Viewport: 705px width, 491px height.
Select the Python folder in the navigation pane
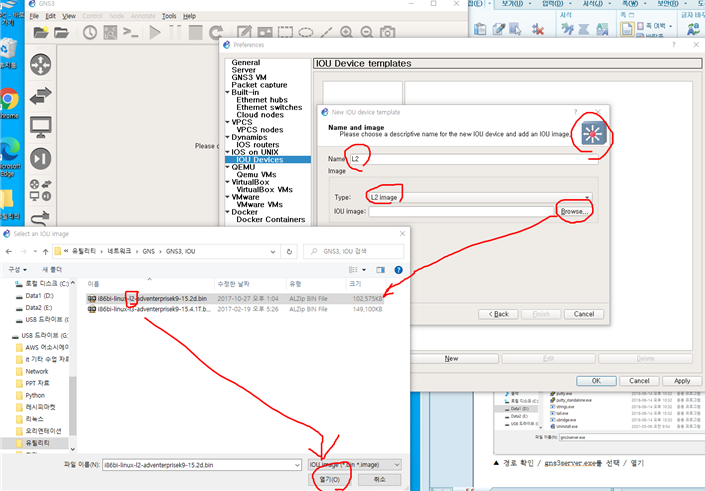tap(35, 395)
